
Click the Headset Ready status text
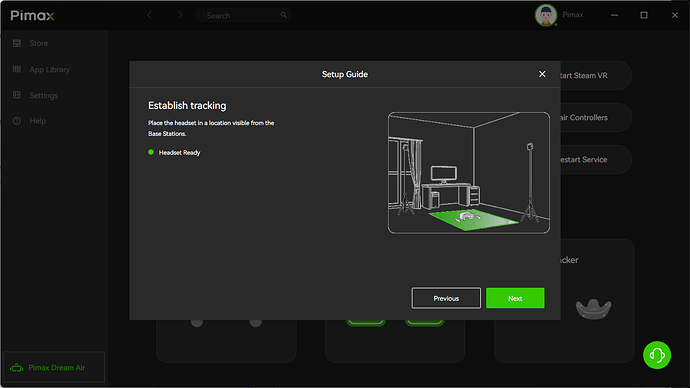click(x=179, y=153)
